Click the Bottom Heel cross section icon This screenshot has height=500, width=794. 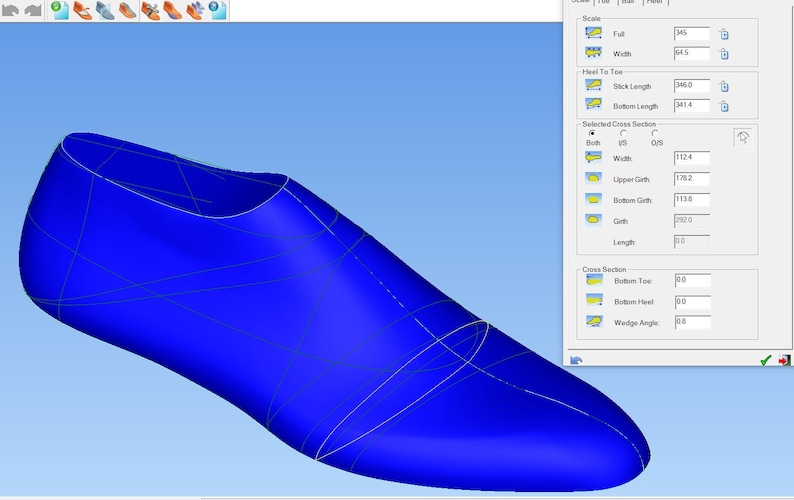[594, 300]
